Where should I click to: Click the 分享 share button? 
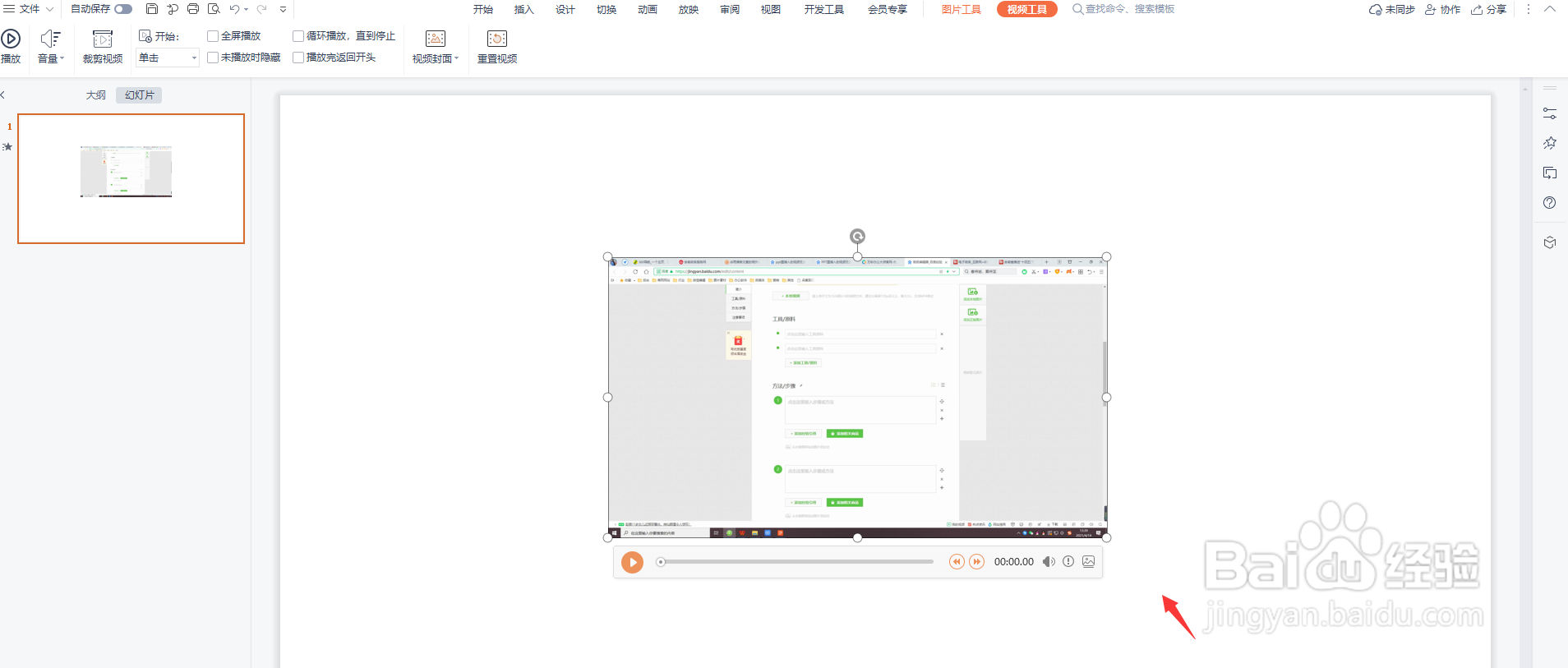tap(1489, 9)
